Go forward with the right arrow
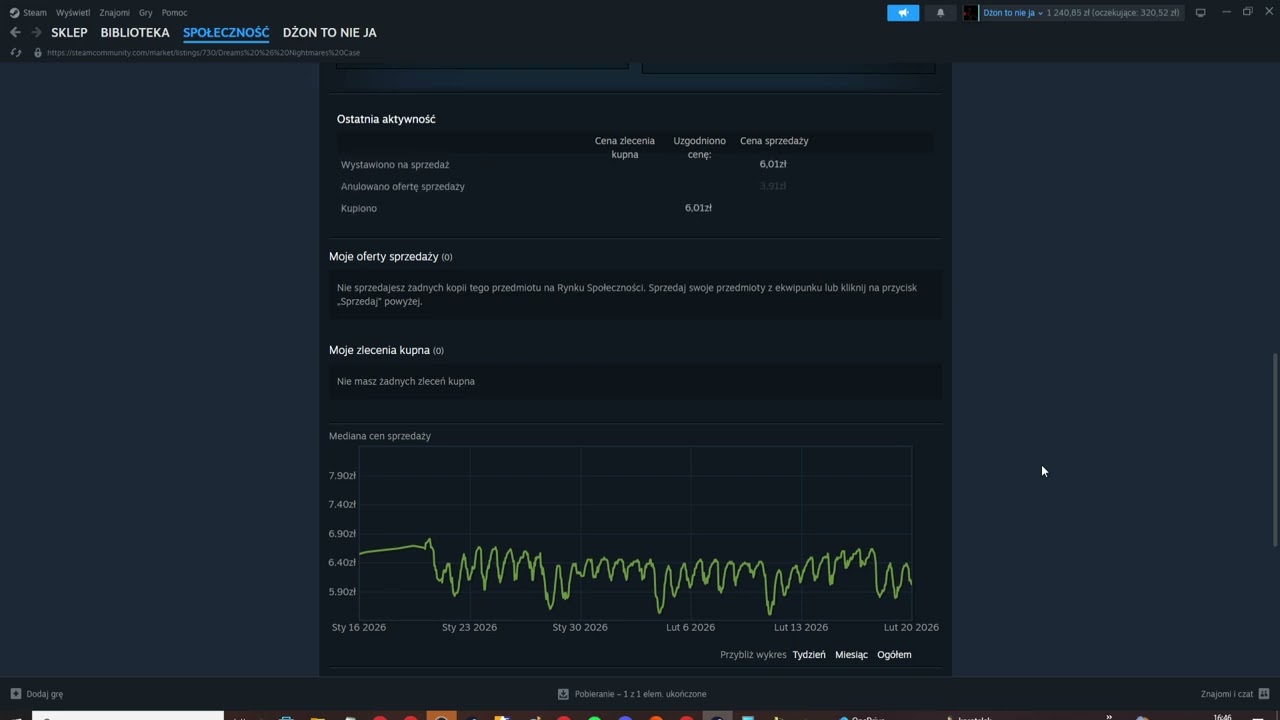Image resolution: width=1280 pixels, height=720 pixels. (x=36, y=32)
